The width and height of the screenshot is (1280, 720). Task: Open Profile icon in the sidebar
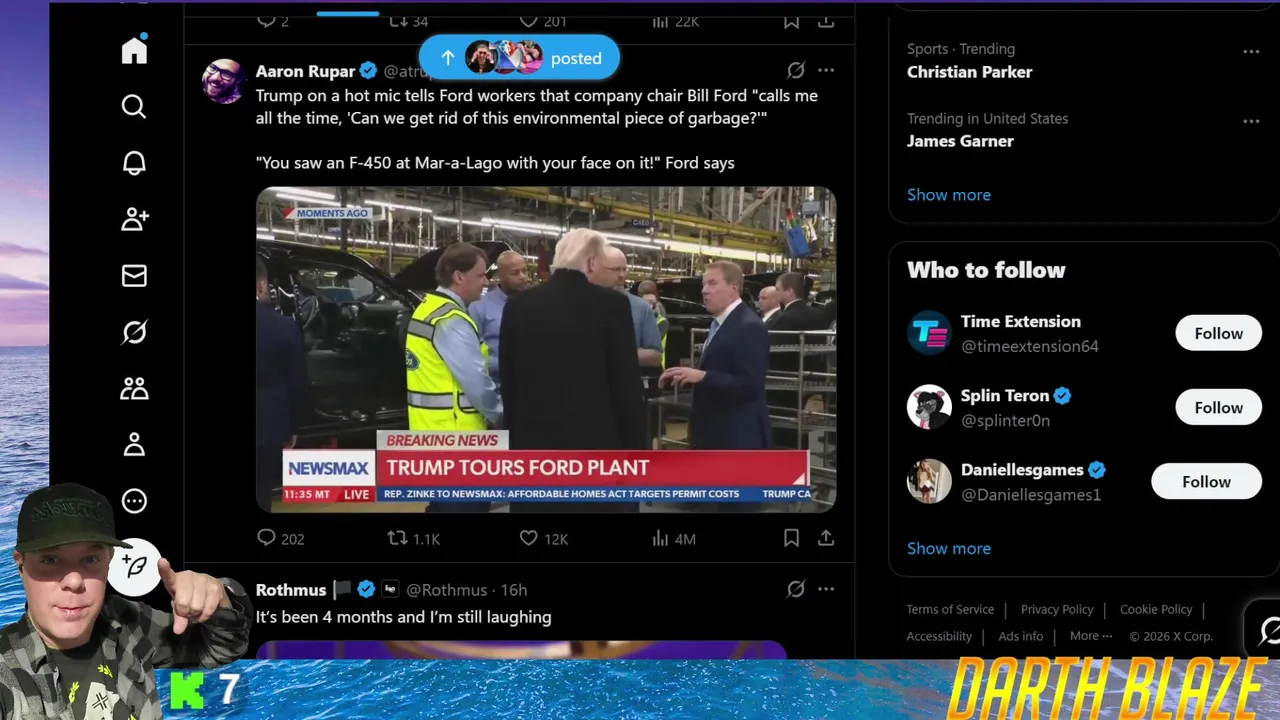point(134,445)
